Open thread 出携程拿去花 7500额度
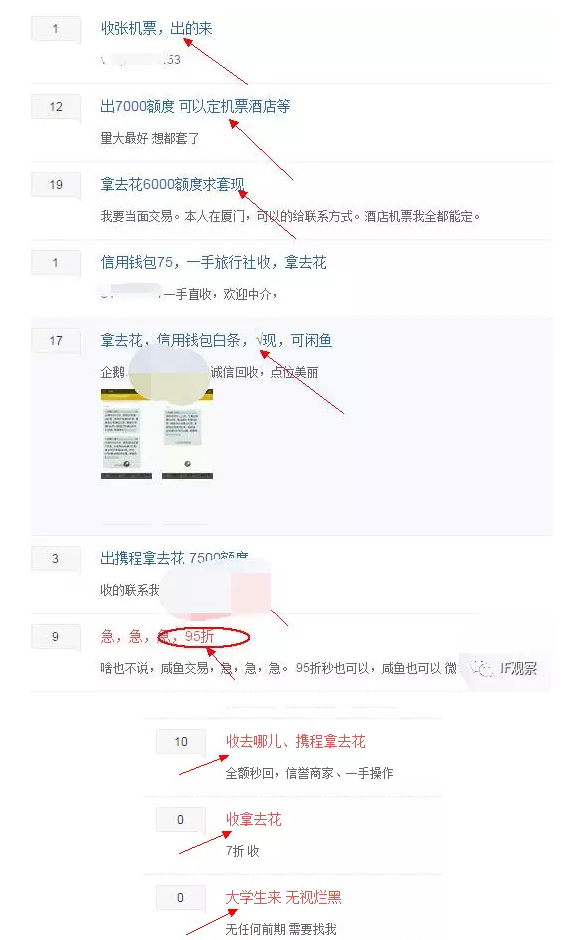The width and height of the screenshot is (562, 940). click(175, 558)
